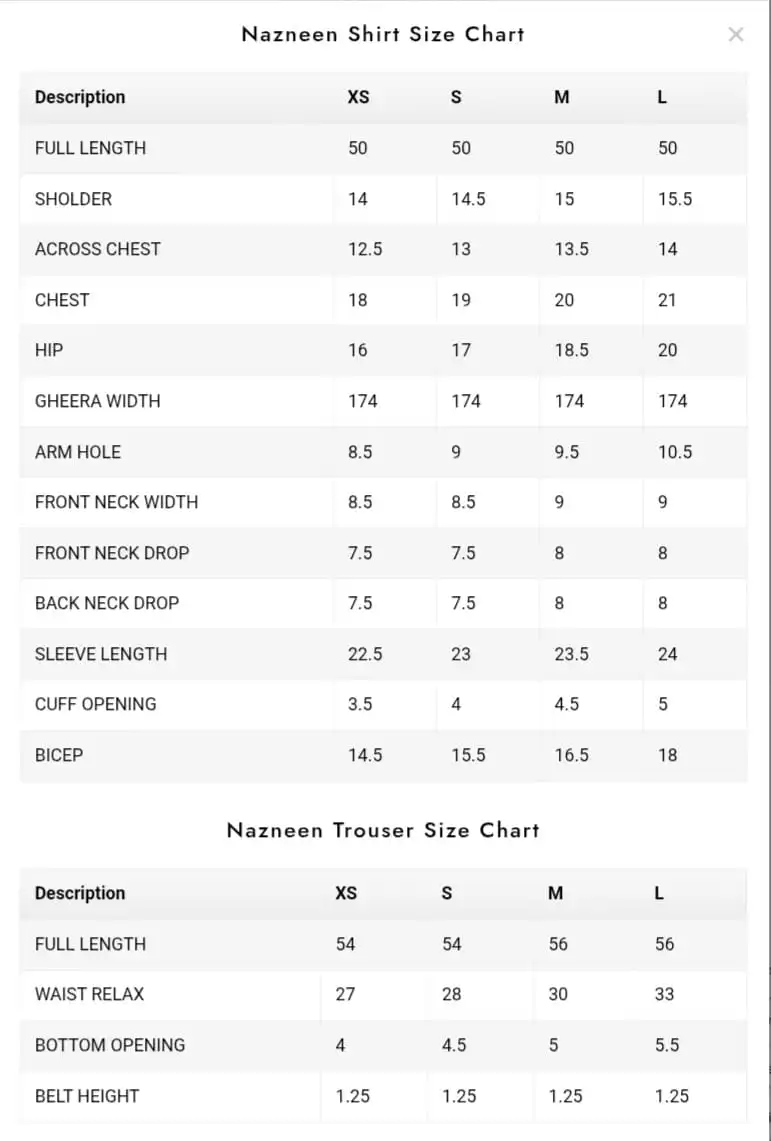
Task: Close the size chart popup
Action: click(x=736, y=35)
